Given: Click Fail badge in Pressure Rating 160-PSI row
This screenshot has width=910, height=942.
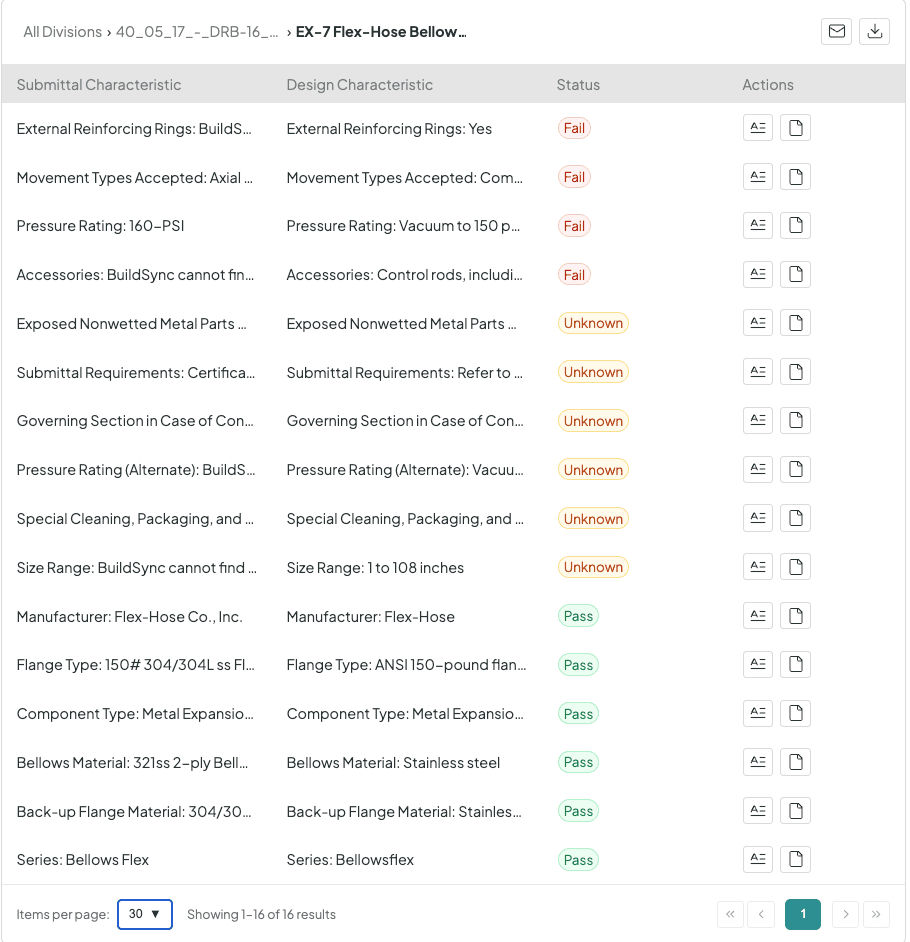Looking at the screenshot, I should coord(574,226).
